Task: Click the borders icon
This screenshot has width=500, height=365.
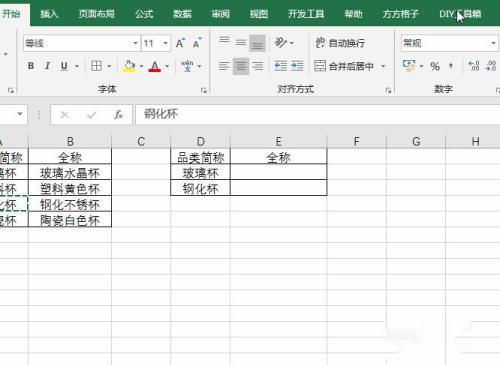Action: click(96, 66)
